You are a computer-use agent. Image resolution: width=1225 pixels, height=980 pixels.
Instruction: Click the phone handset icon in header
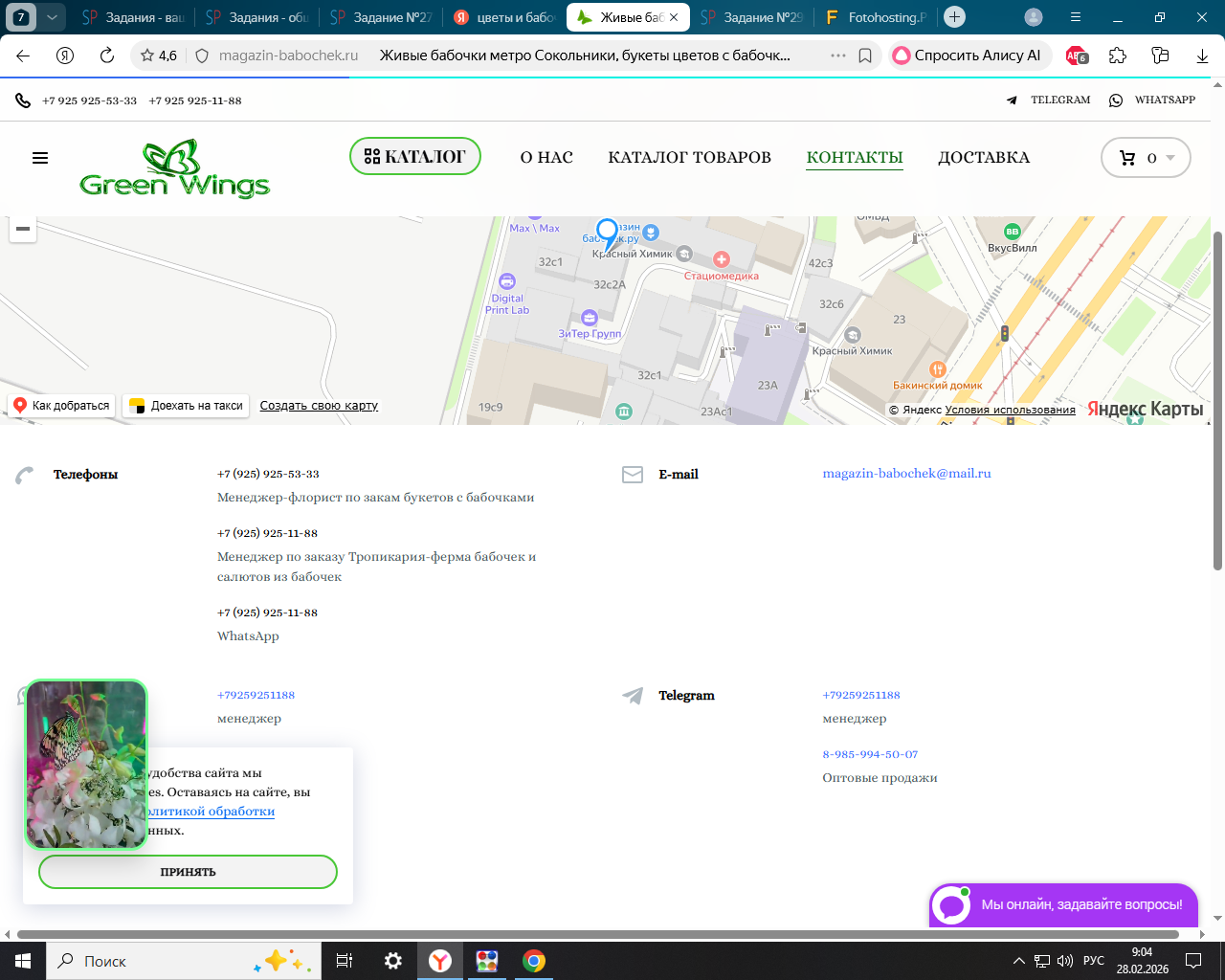pos(23,100)
